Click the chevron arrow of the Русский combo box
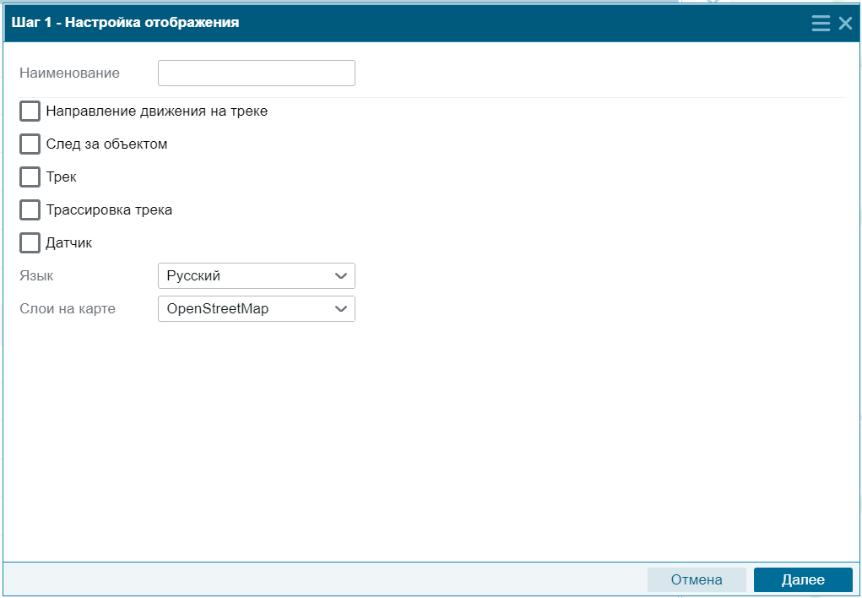The height and width of the screenshot is (598, 862). click(341, 276)
